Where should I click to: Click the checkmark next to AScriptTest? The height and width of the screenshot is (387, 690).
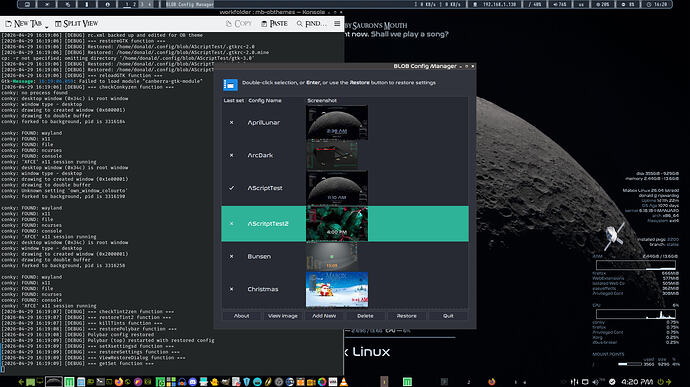231,188
